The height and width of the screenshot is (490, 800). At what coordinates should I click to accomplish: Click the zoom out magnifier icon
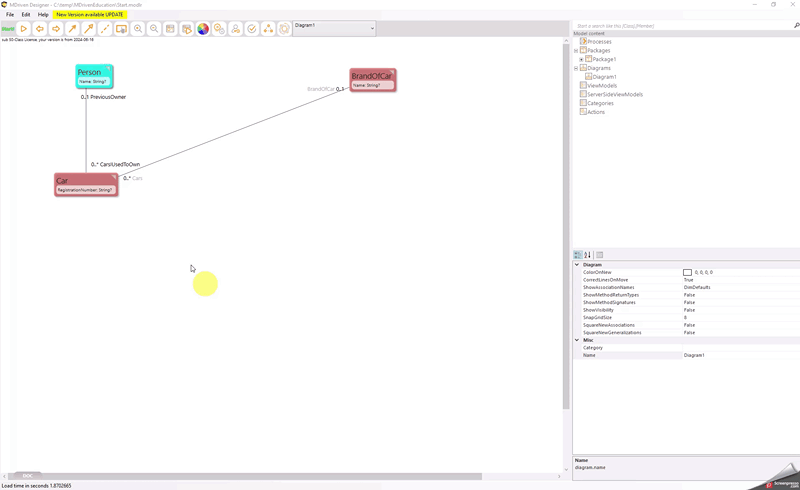[154, 29]
